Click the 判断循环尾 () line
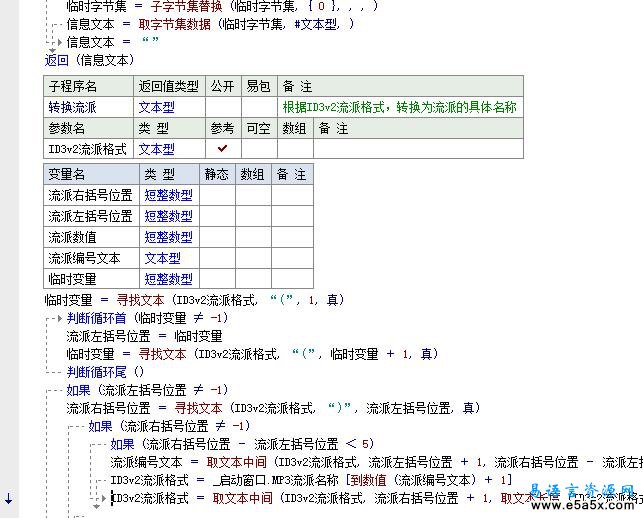Viewport: 643px width, 518px height. (x=105, y=372)
